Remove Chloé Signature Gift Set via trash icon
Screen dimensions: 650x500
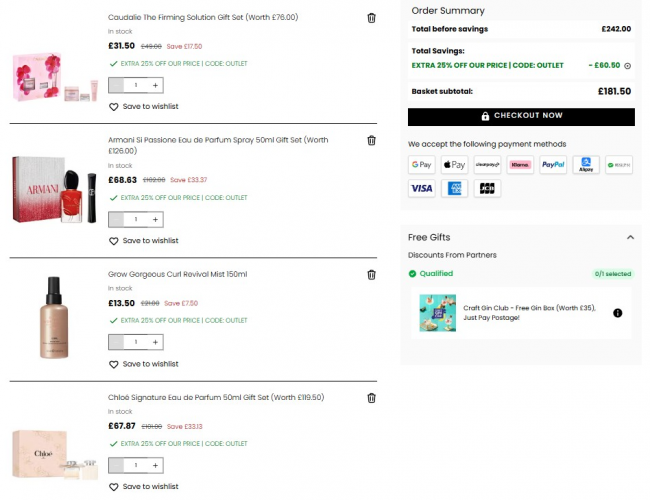click(x=372, y=398)
